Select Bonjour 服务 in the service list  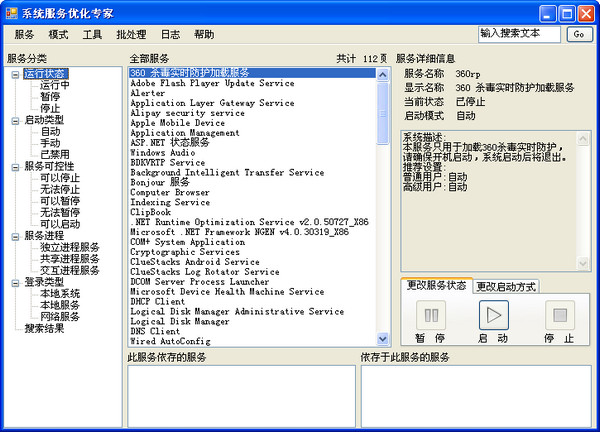tap(160, 182)
